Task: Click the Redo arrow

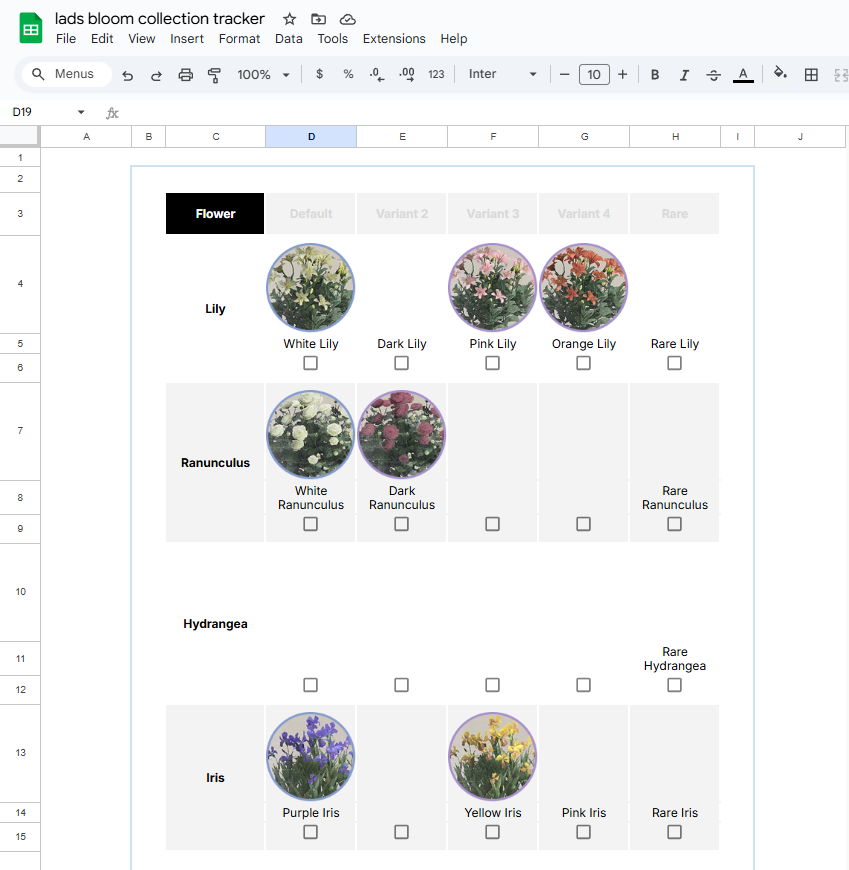Action: (156, 74)
